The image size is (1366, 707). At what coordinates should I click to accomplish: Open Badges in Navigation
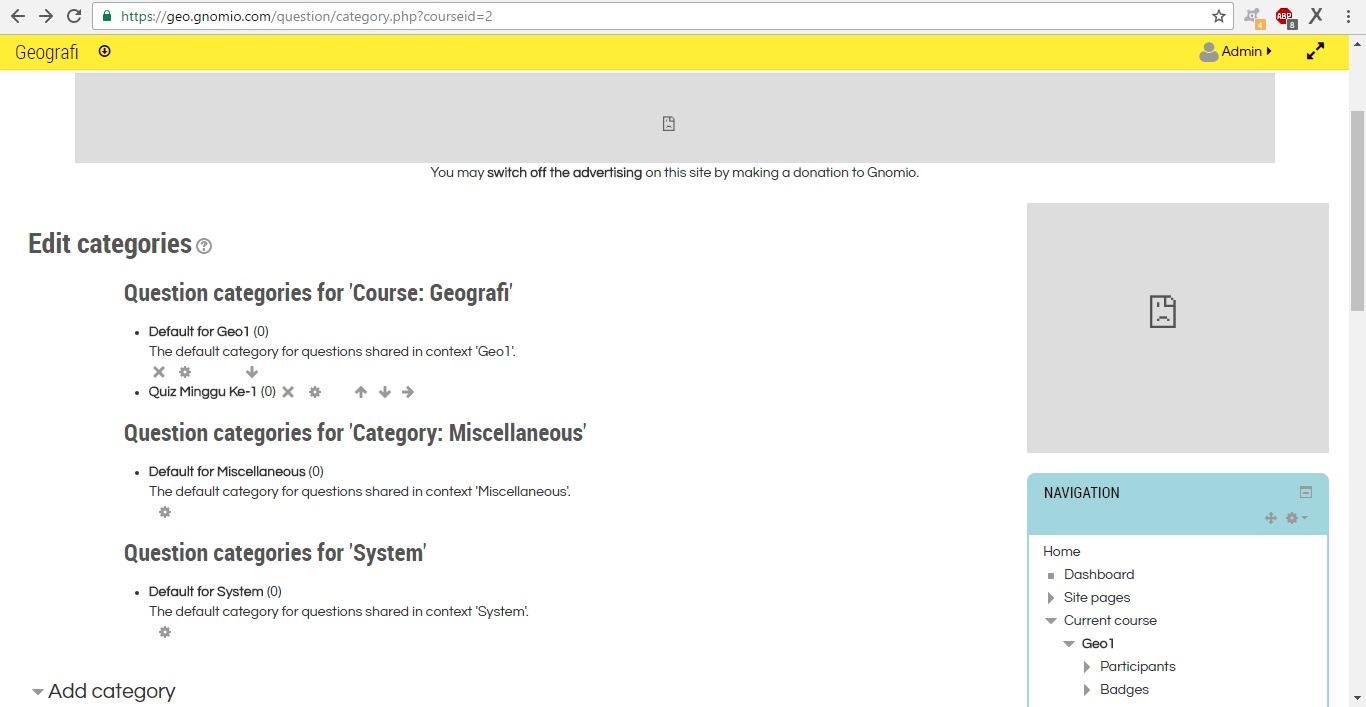click(1124, 689)
